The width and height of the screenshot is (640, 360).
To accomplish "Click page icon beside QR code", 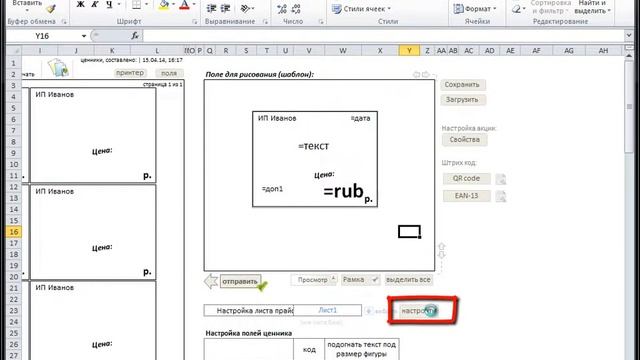I will pos(501,179).
